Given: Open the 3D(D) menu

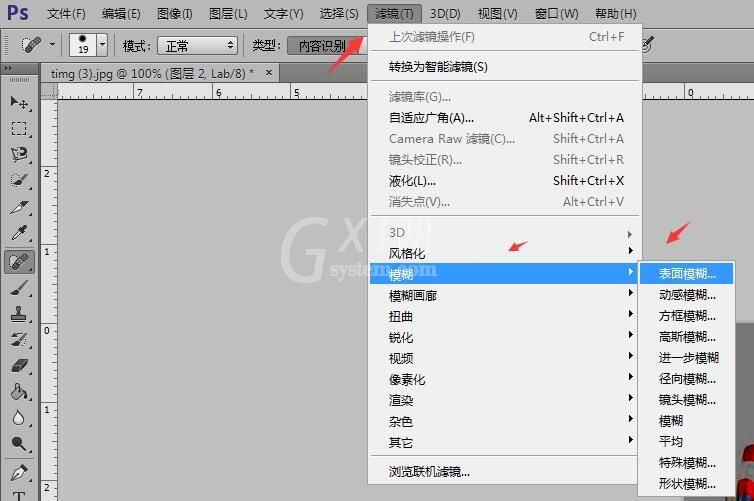Looking at the screenshot, I should 445,13.
